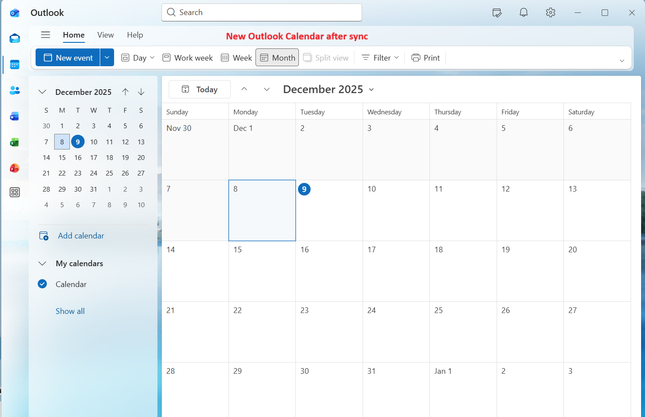Navigate to previous month in main view

[x=244, y=89]
